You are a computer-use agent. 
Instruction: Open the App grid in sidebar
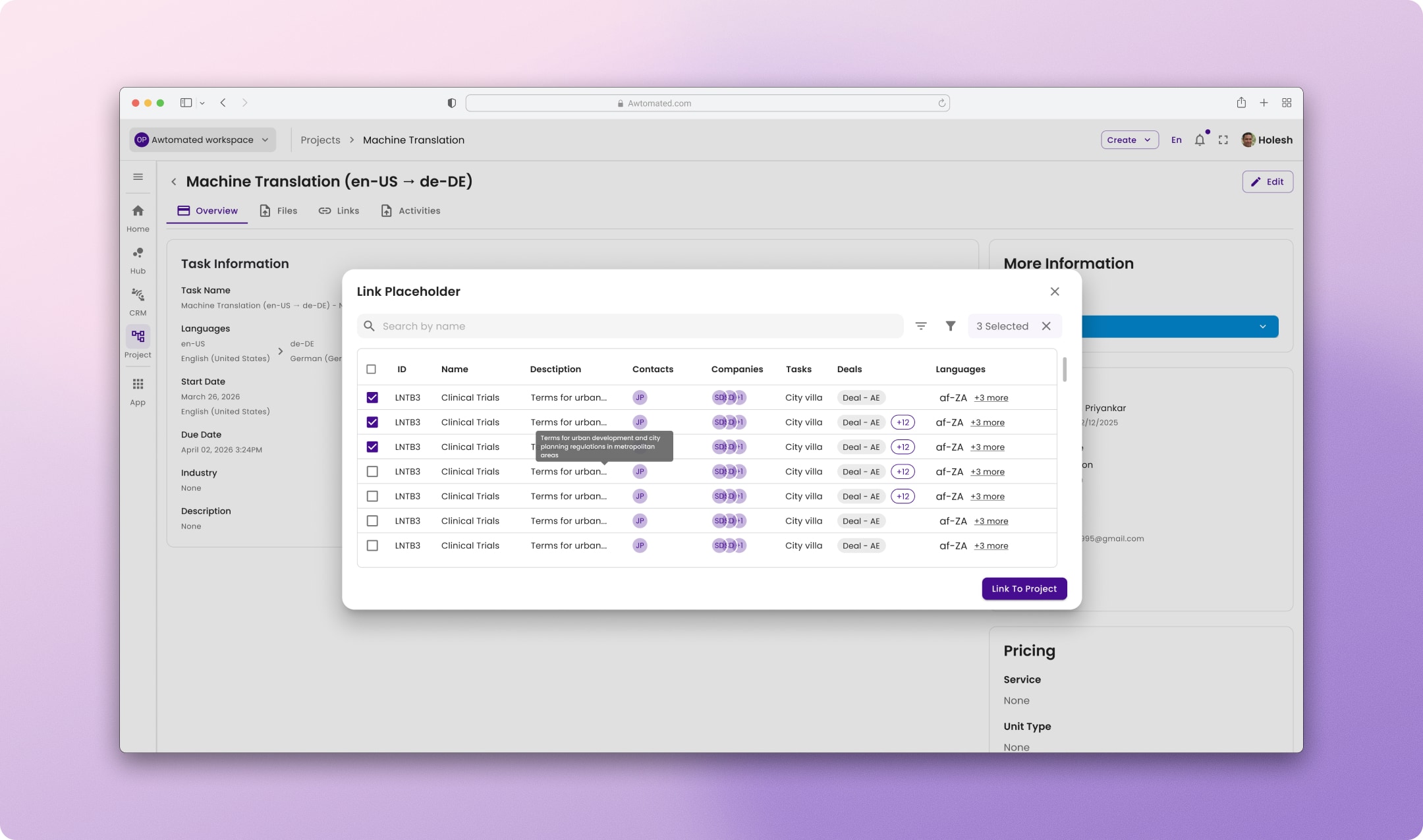(x=138, y=391)
